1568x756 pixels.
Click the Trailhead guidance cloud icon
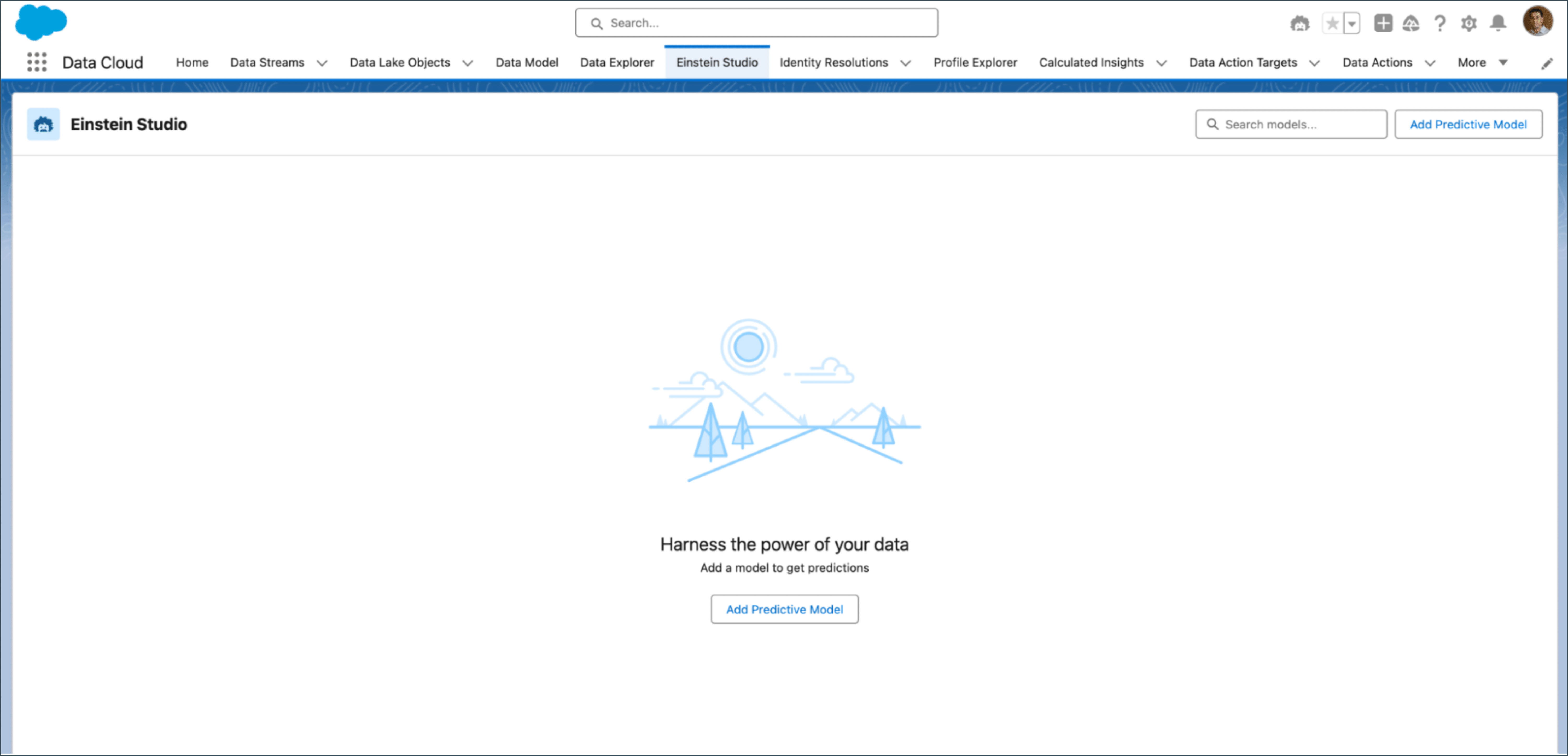click(x=1410, y=23)
